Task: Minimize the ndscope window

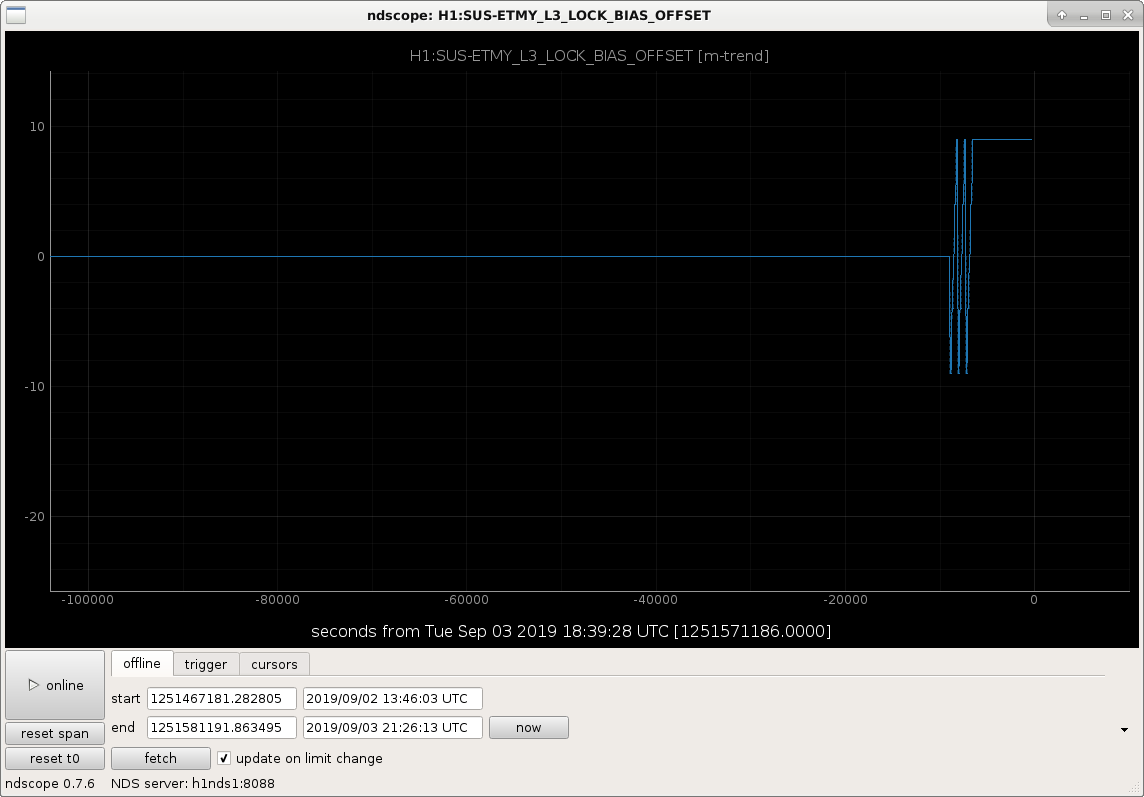Action: 1083,15
